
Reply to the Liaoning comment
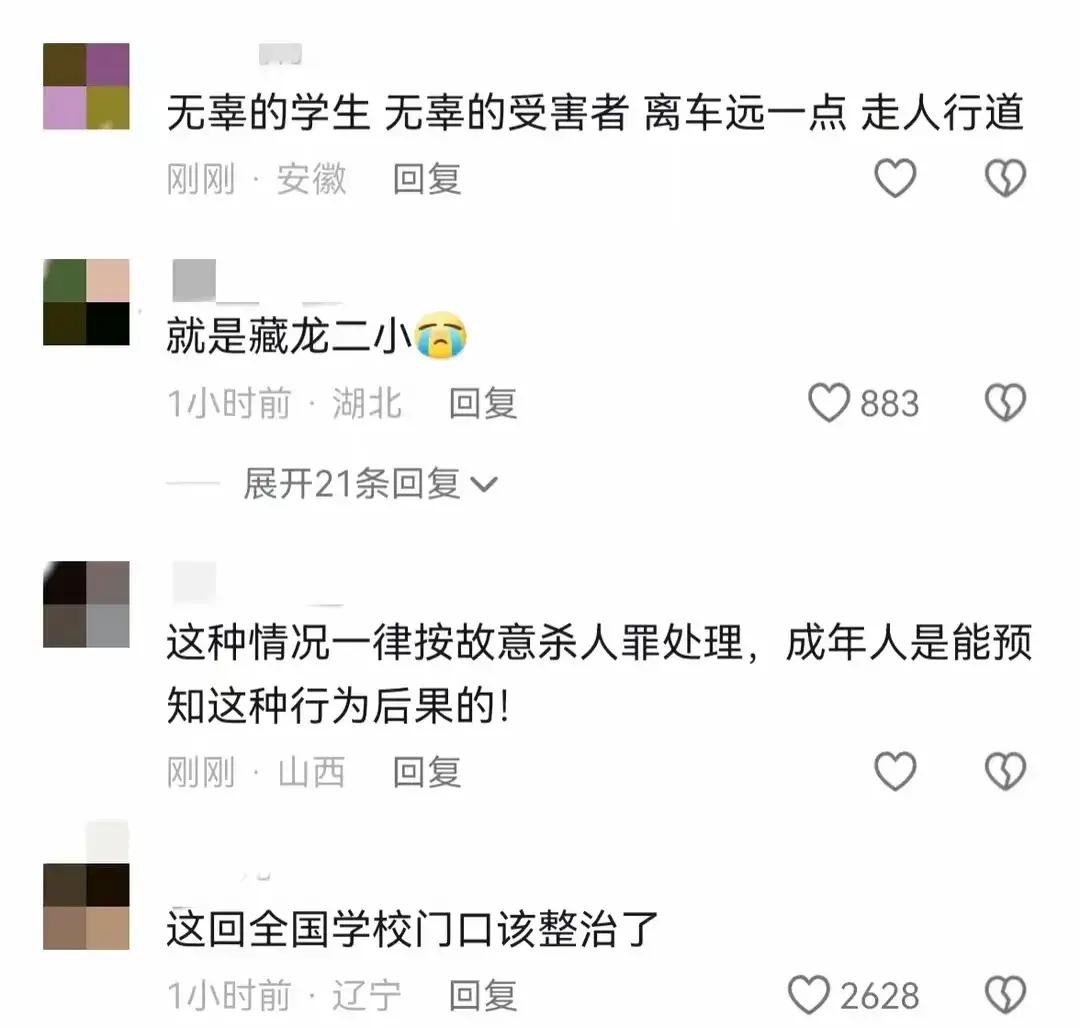(482, 996)
